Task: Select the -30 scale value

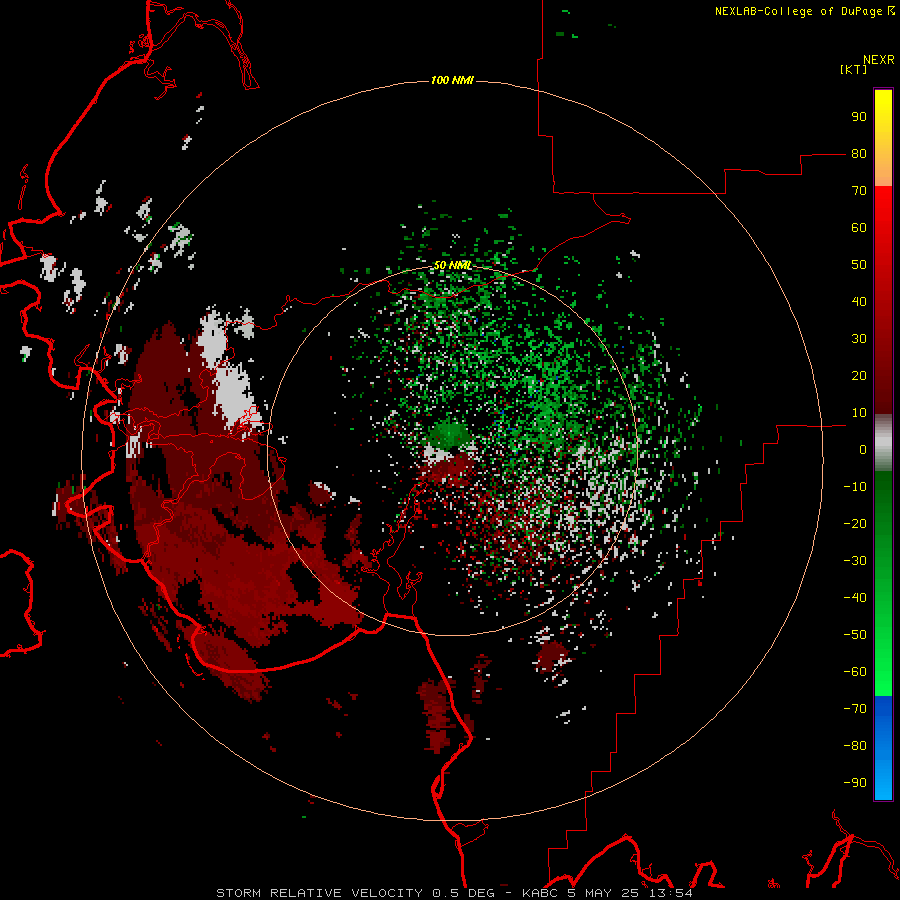Action: [855, 561]
